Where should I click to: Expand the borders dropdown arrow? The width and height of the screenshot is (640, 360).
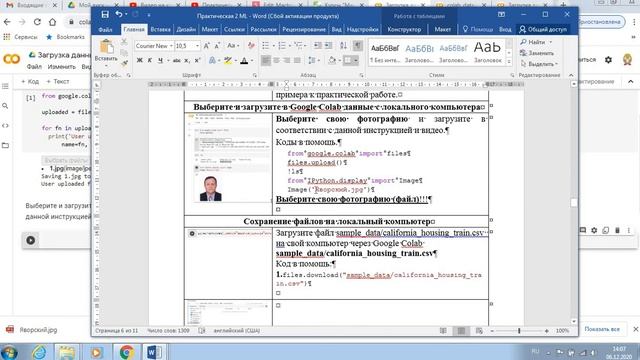click(356, 60)
